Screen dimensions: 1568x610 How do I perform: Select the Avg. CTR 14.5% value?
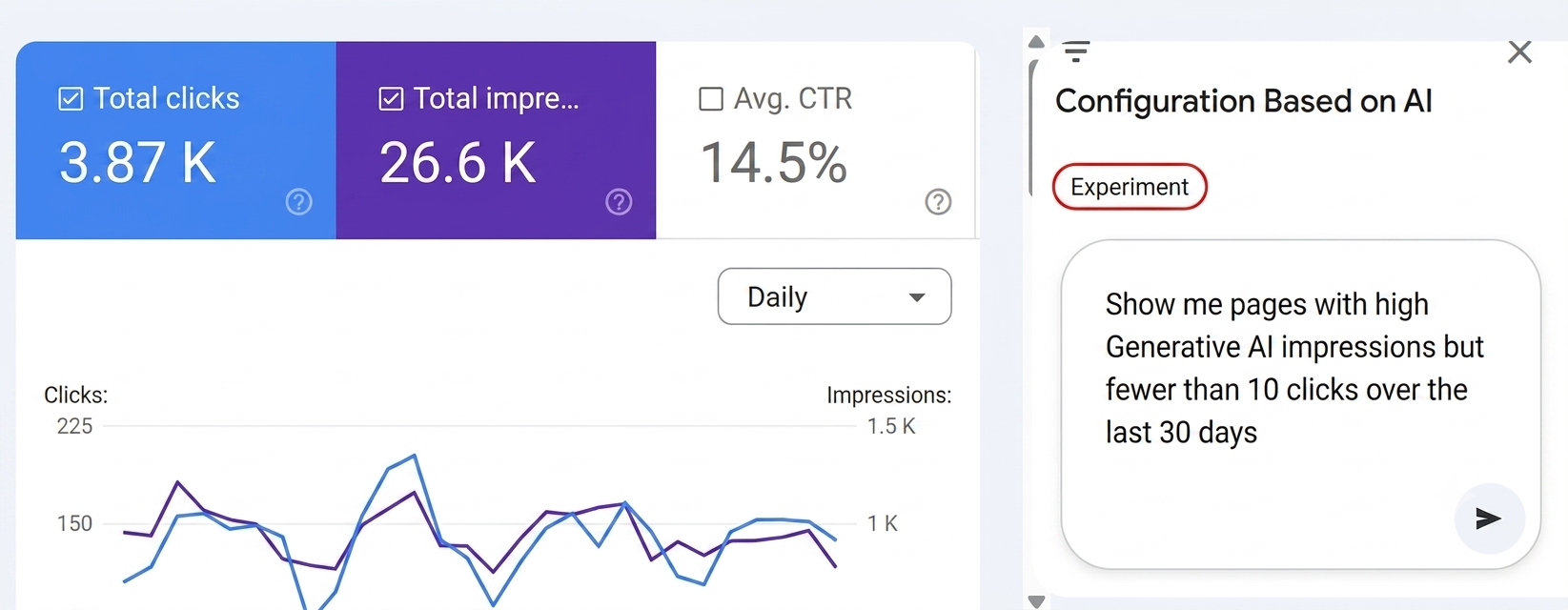tap(774, 163)
